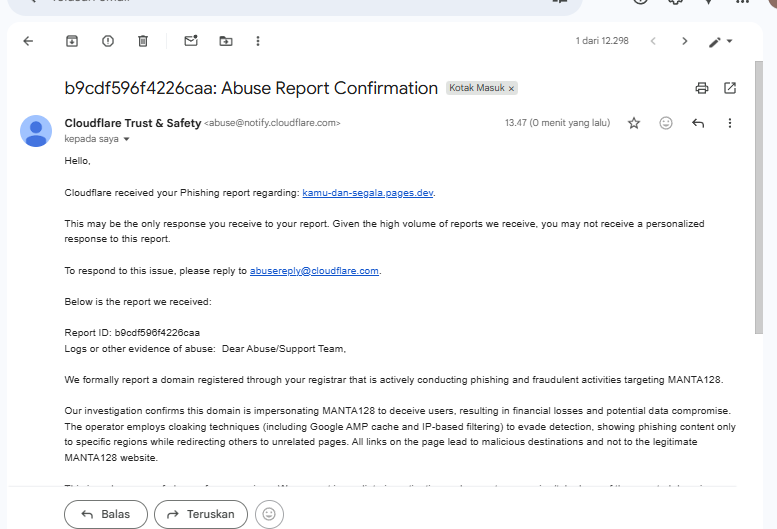Viewport: 777px width, 529px height.
Task: Go back to inbox with the left arrow
Action: [x=28, y=41]
